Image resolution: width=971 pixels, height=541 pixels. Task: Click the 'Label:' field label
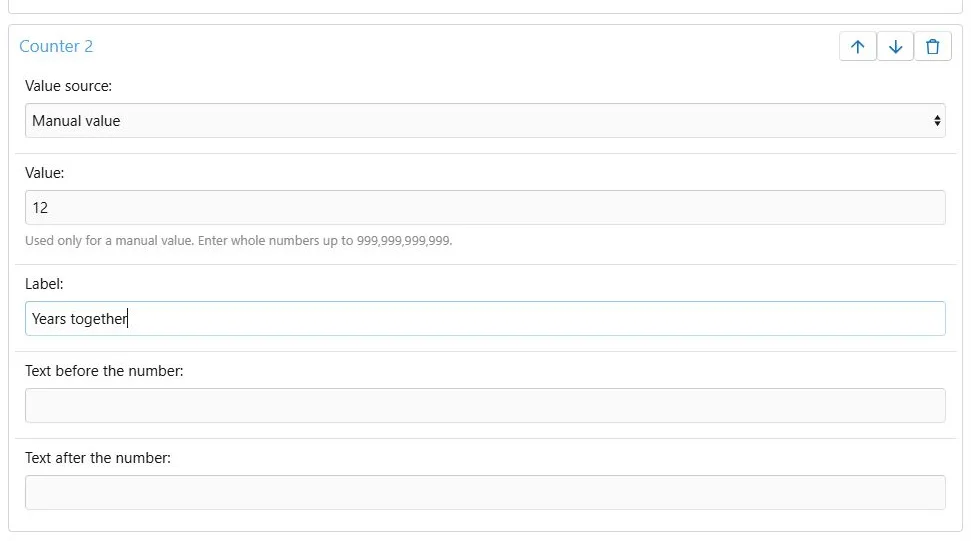44,284
